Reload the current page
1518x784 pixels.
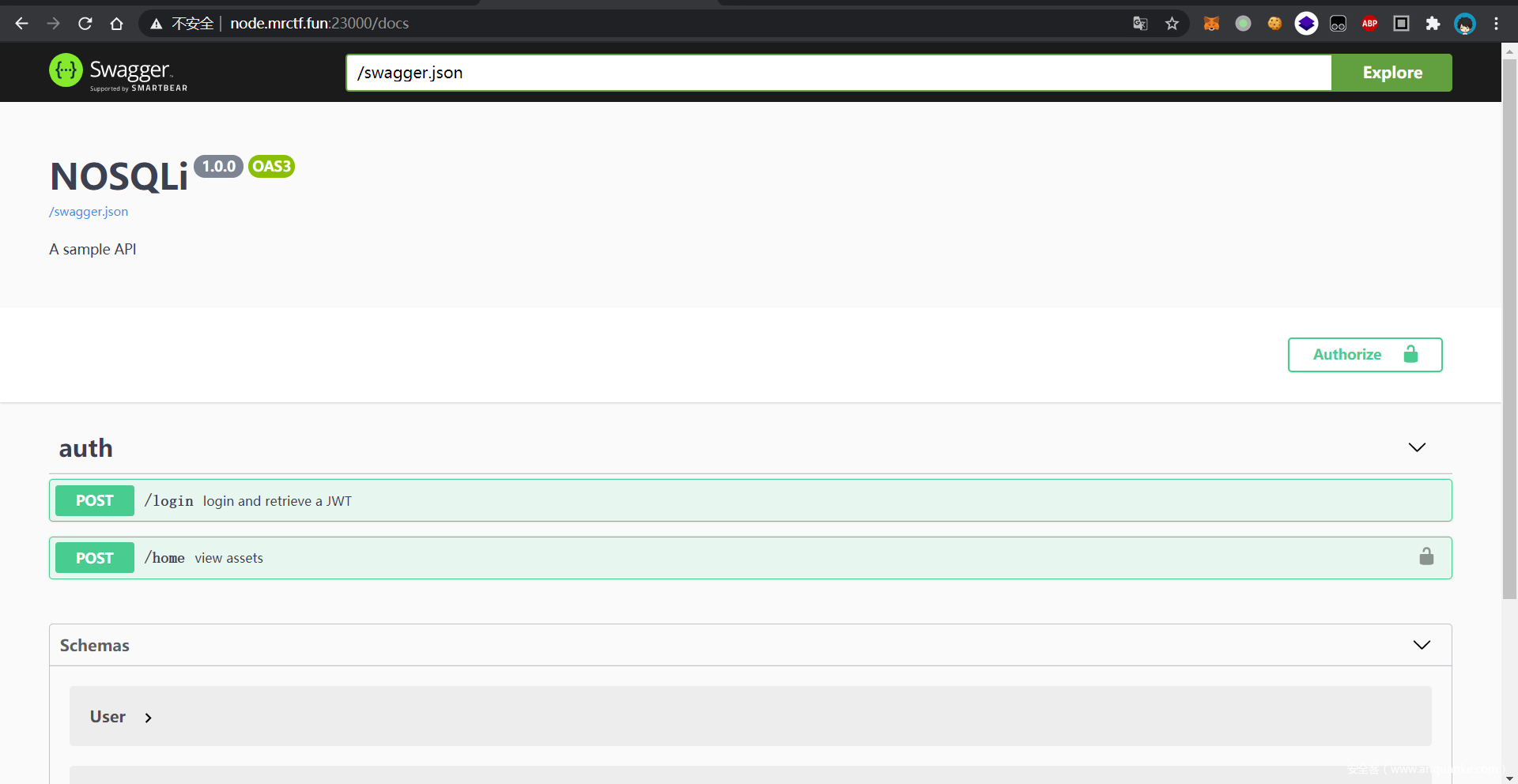click(85, 24)
